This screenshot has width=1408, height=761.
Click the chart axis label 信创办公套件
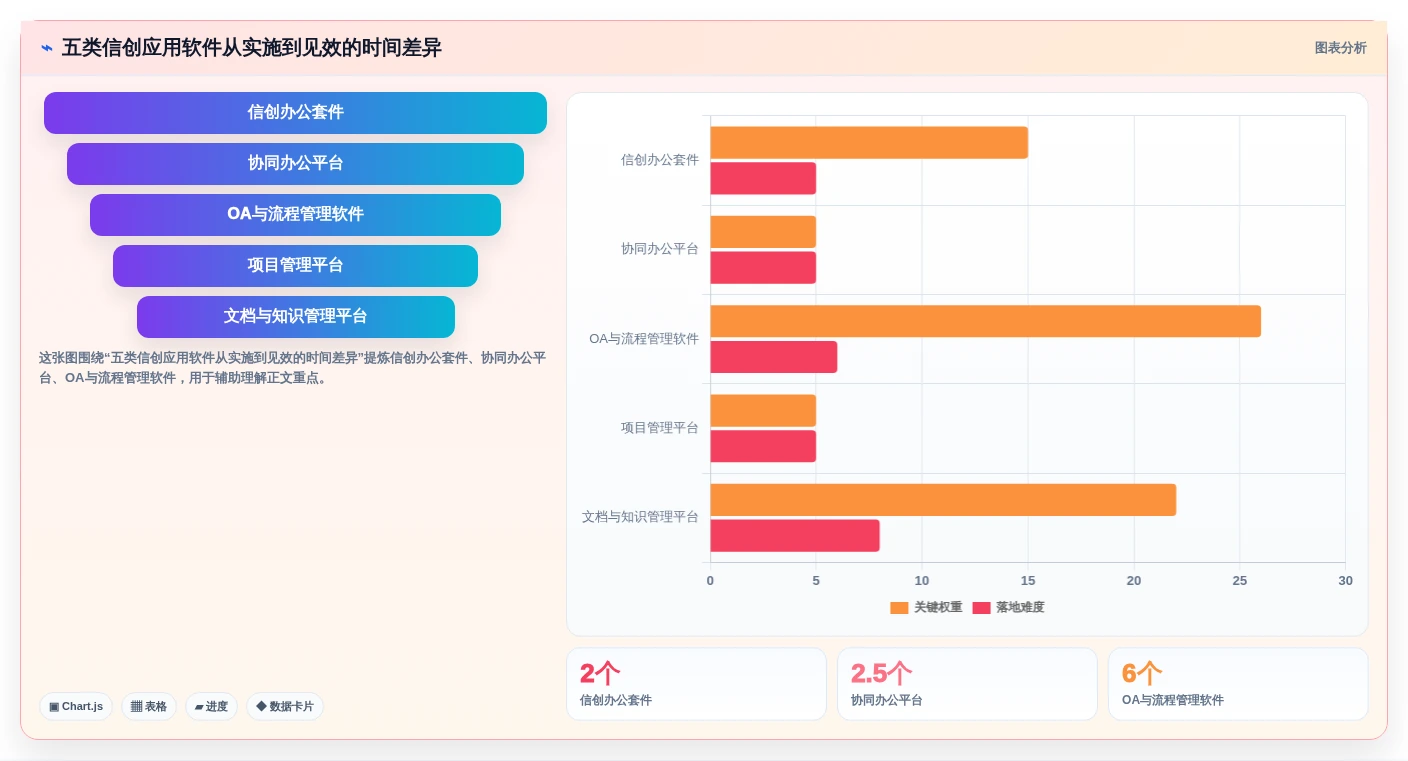point(660,160)
